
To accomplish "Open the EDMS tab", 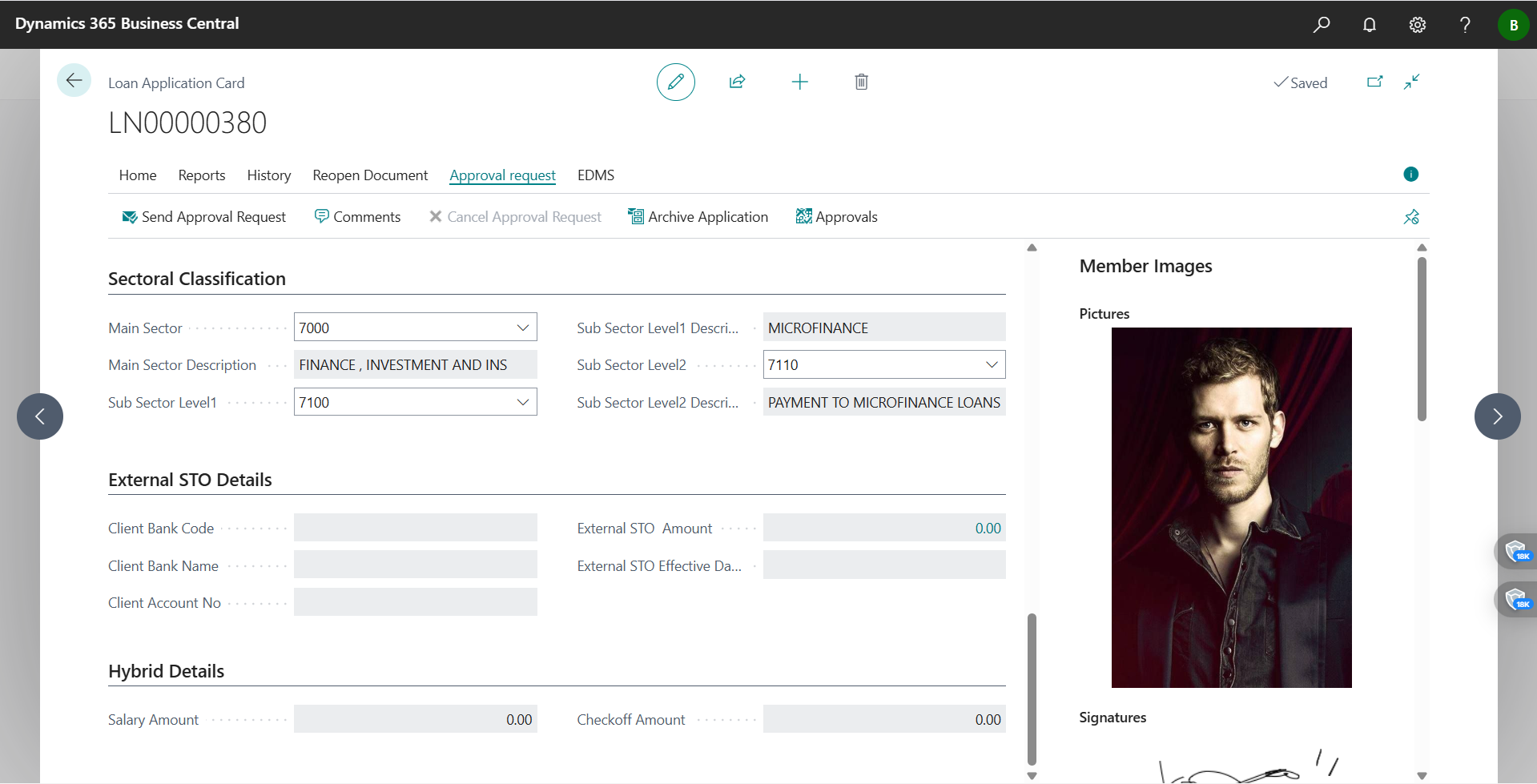I will pyautogui.click(x=595, y=175).
